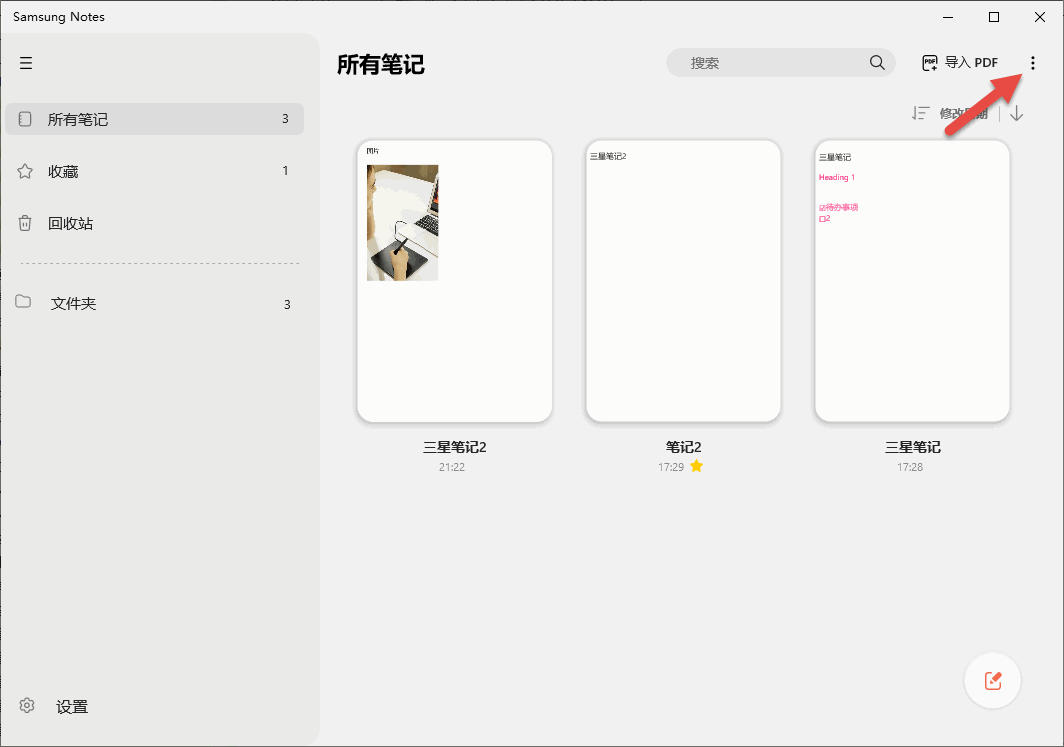This screenshot has height=747, width=1064.
Task: Open the three-dot more options menu
Action: point(1033,63)
